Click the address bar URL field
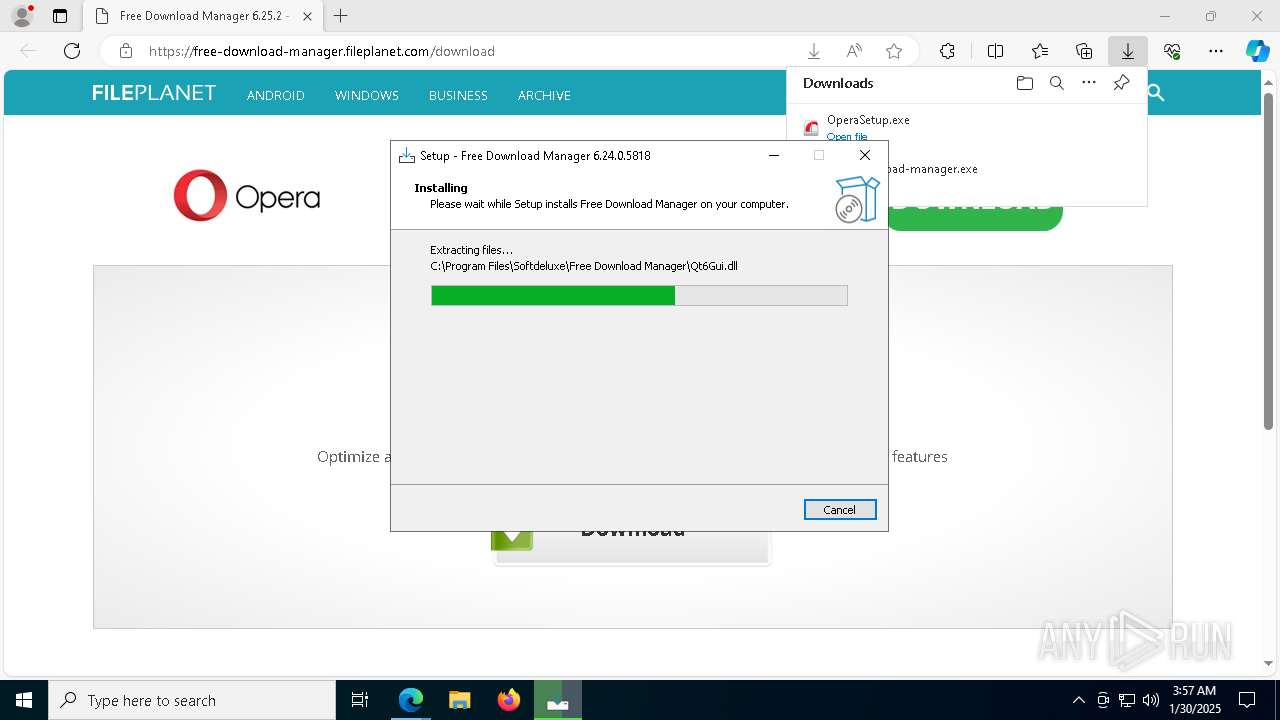Image resolution: width=1280 pixels, height=720 pixels. coord(470,51)
